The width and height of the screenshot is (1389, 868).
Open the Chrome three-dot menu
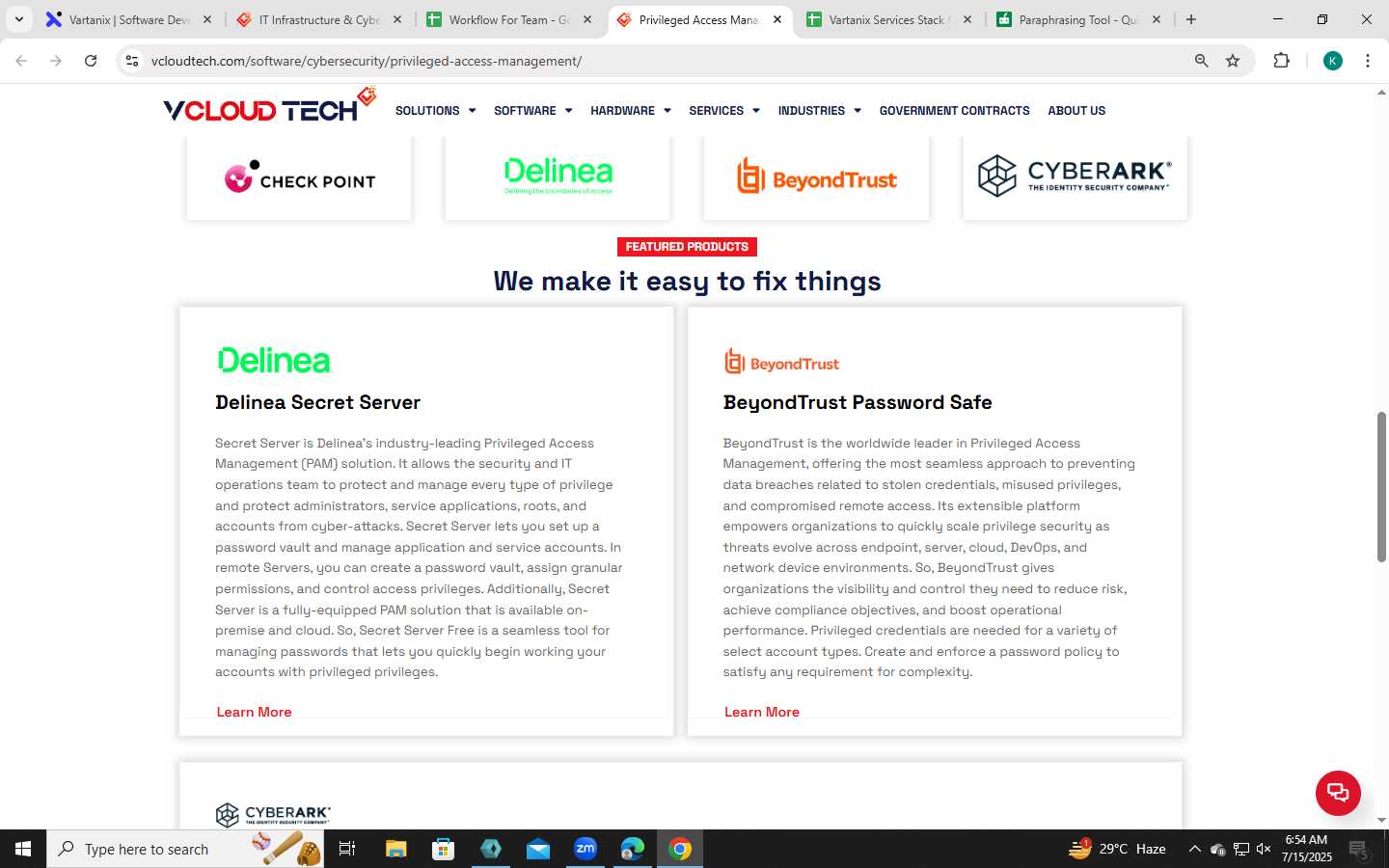pyautogui.click(x=1367, y=61)
